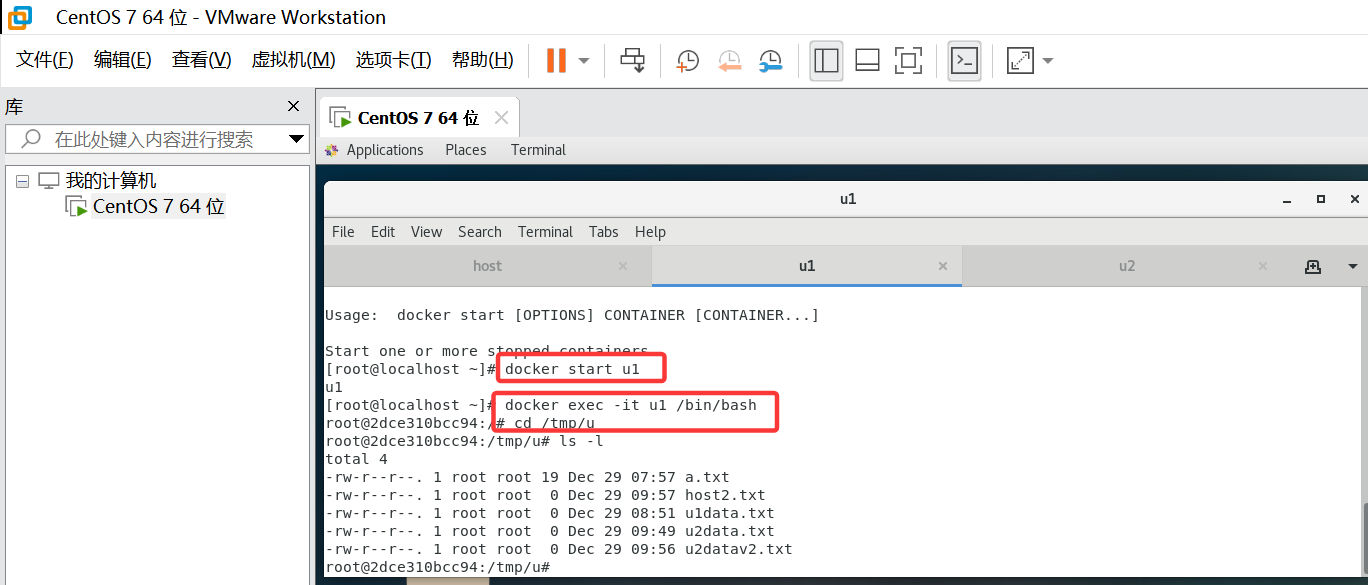Open the terminal tab list dropdown
Image resolution: width=1368 pixels, height=585 pixels.
pos(1352,265)
